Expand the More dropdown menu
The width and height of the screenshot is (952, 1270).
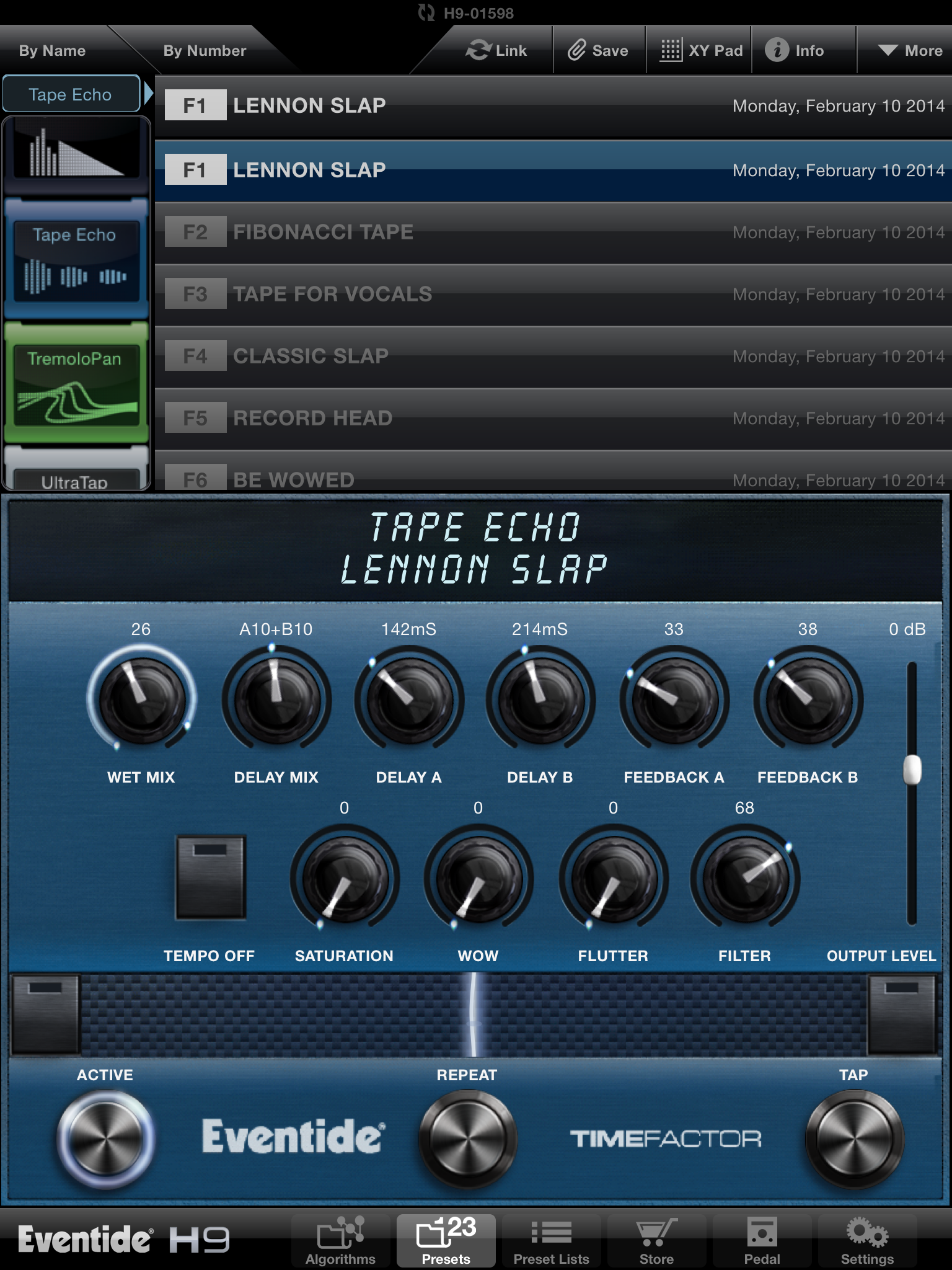[910, 50]
